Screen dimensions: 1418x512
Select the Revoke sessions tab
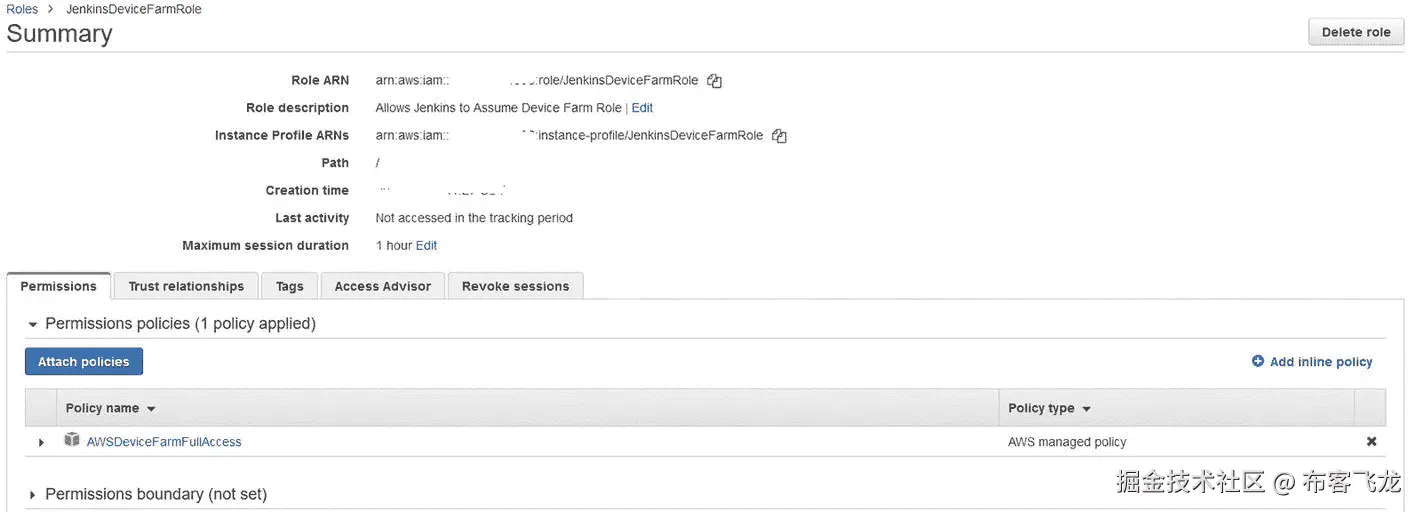pyautogui.click(x=515, y=286)
